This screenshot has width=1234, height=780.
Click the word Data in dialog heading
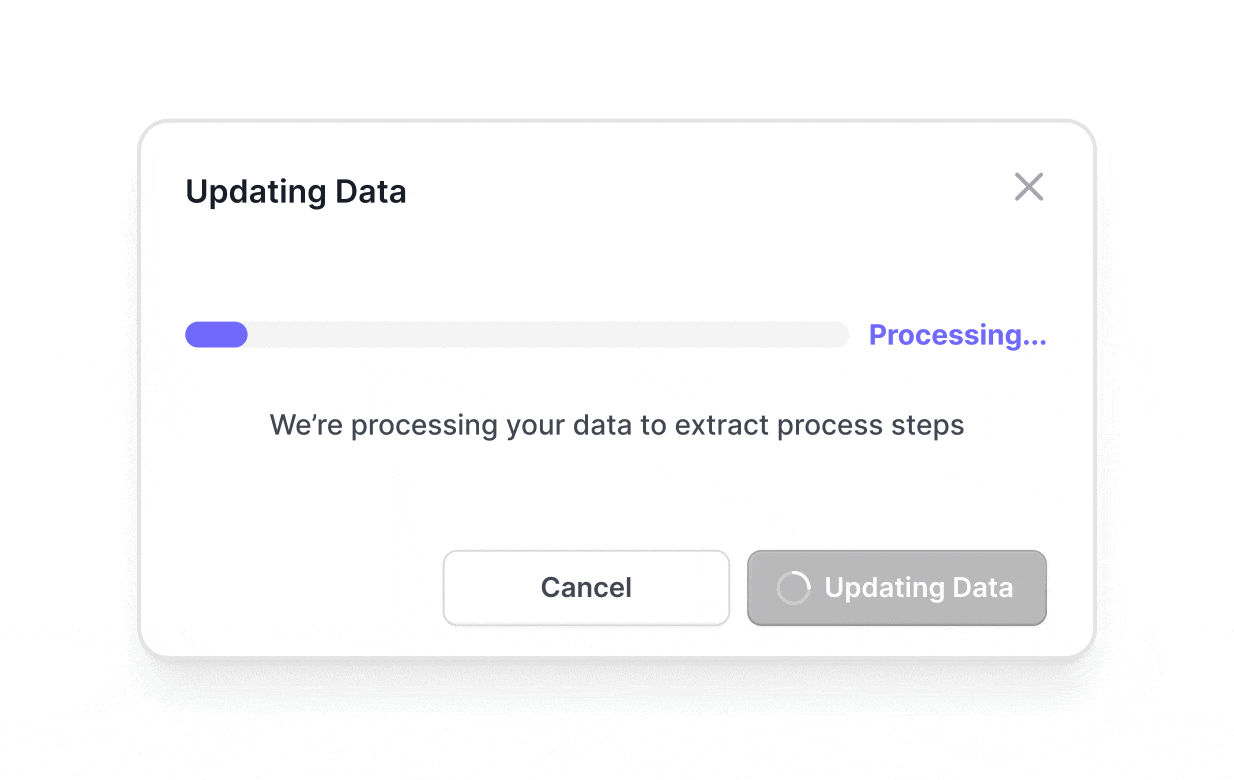(x=370, y=191)
